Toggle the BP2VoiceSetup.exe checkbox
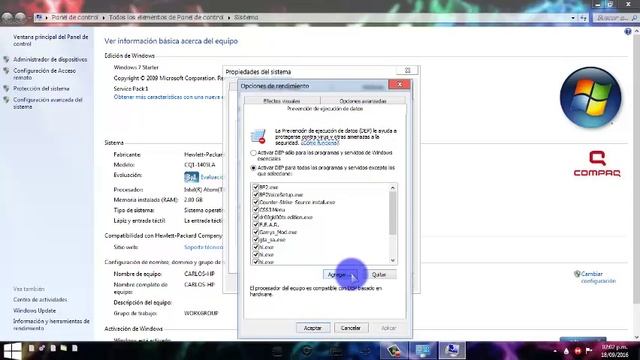640x360 pixels. tap(256, 195)
